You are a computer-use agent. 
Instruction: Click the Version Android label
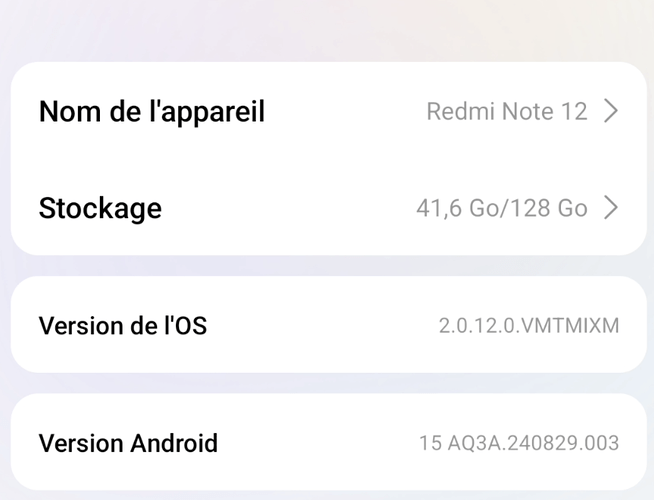[128, 442]
